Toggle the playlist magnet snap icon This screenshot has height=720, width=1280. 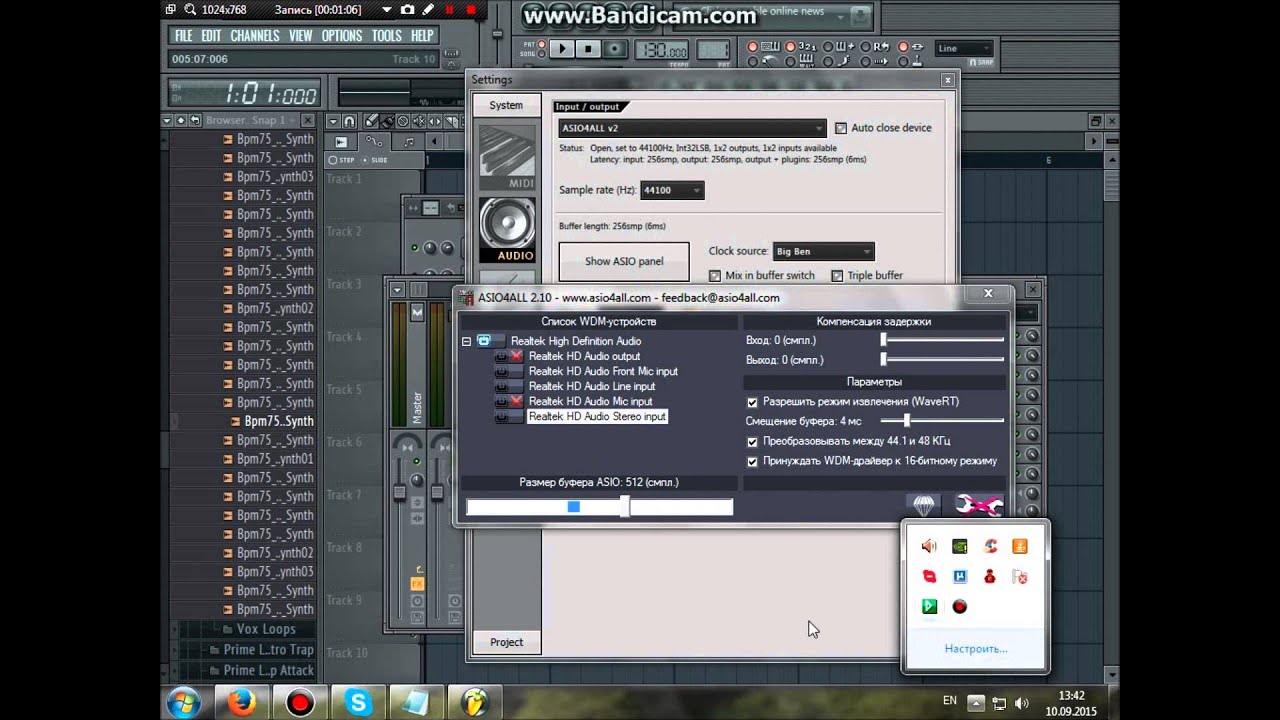(351, 121)
